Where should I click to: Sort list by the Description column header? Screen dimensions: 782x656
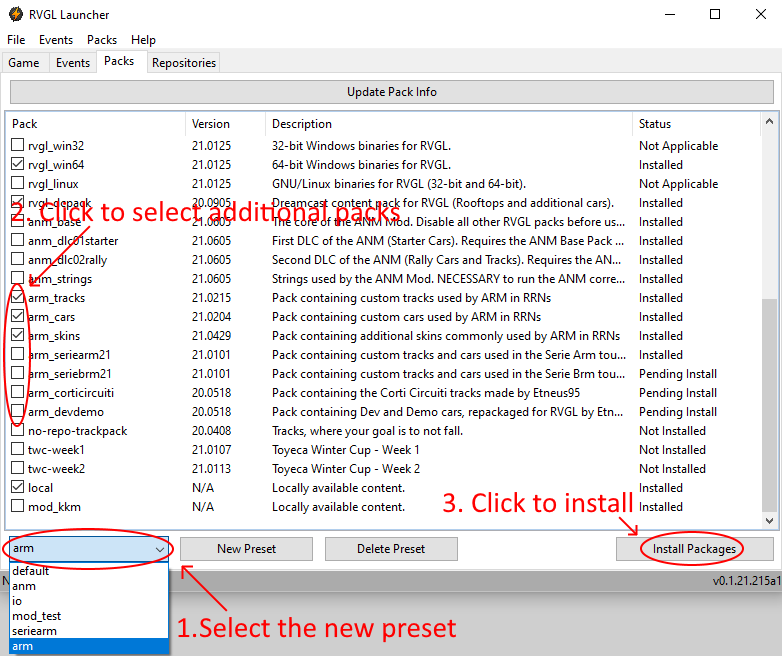pos(449,124)
